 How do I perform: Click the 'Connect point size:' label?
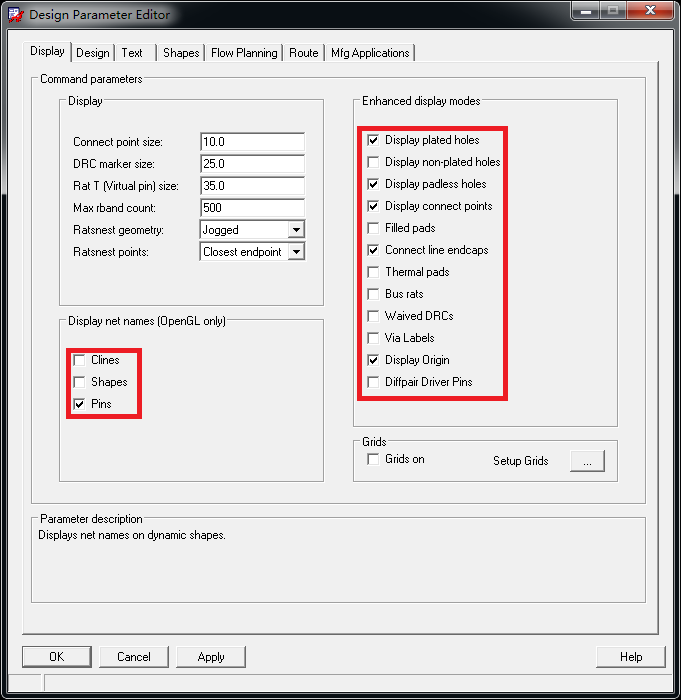tap(118, 142)
